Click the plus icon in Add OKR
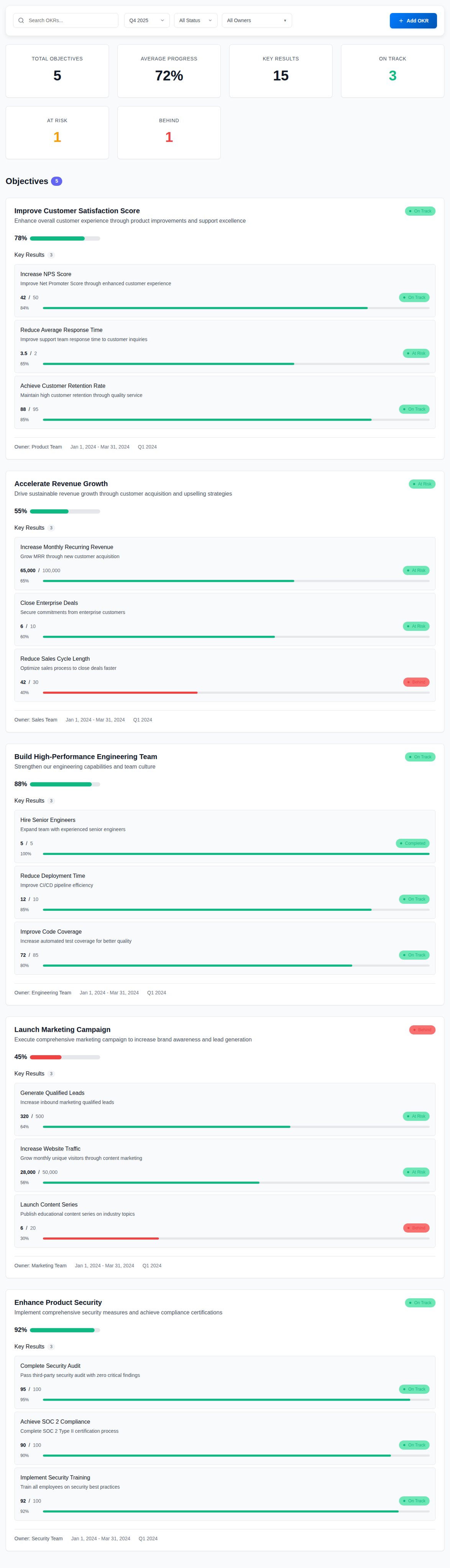The width and height of the screenshot is (450, 1568). [x=401, y=21]
